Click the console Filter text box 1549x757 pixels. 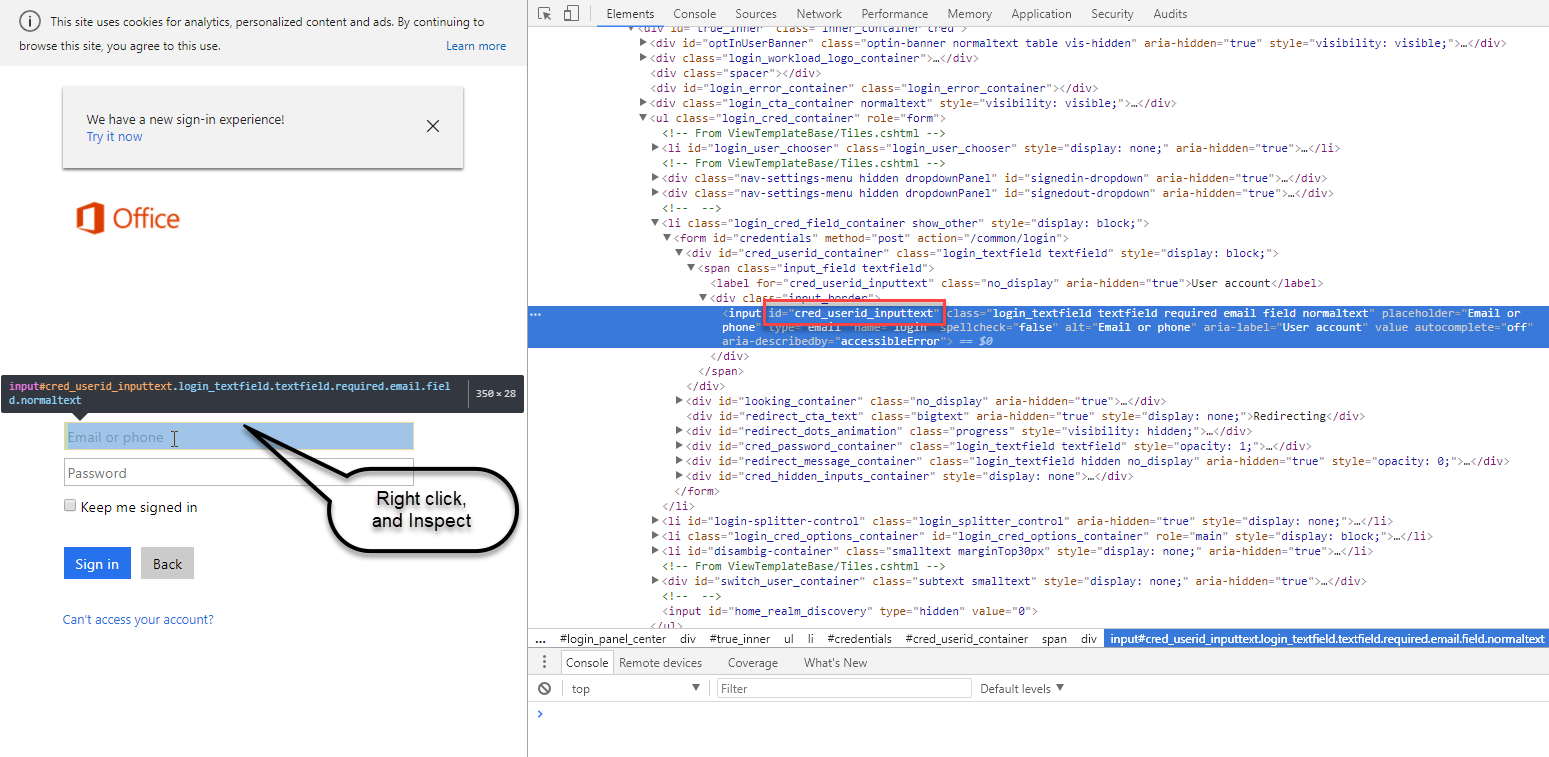pos(843,689)
